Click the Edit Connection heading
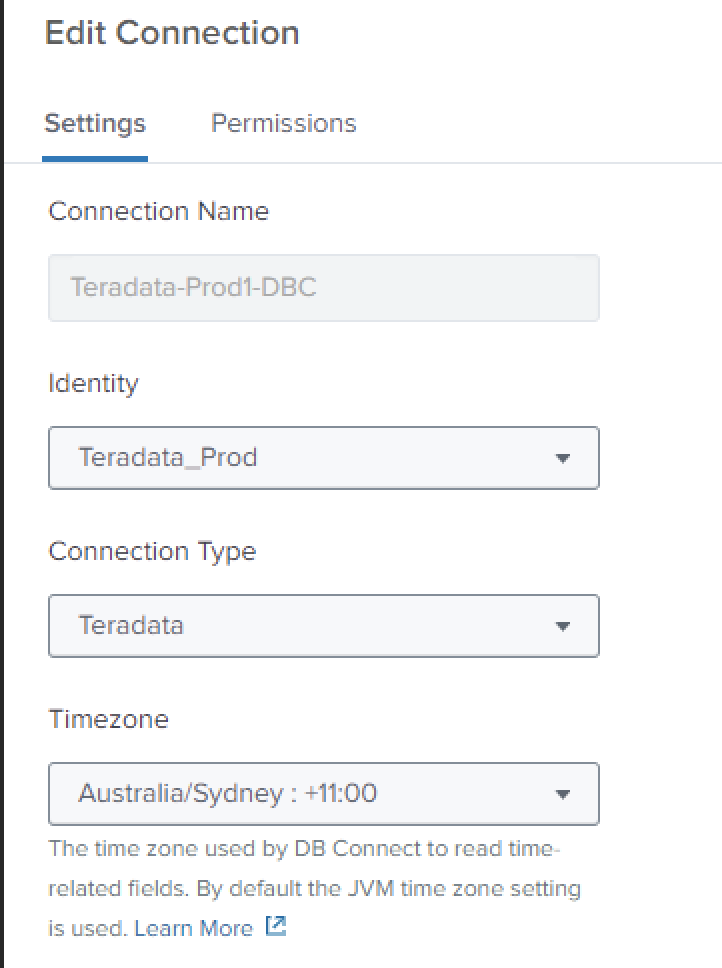 (172, 33)
